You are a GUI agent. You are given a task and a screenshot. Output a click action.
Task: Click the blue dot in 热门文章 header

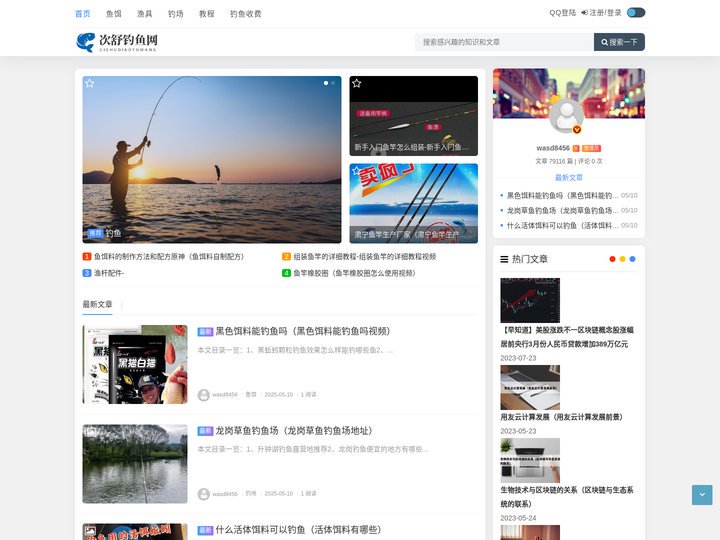pos(632,259)
